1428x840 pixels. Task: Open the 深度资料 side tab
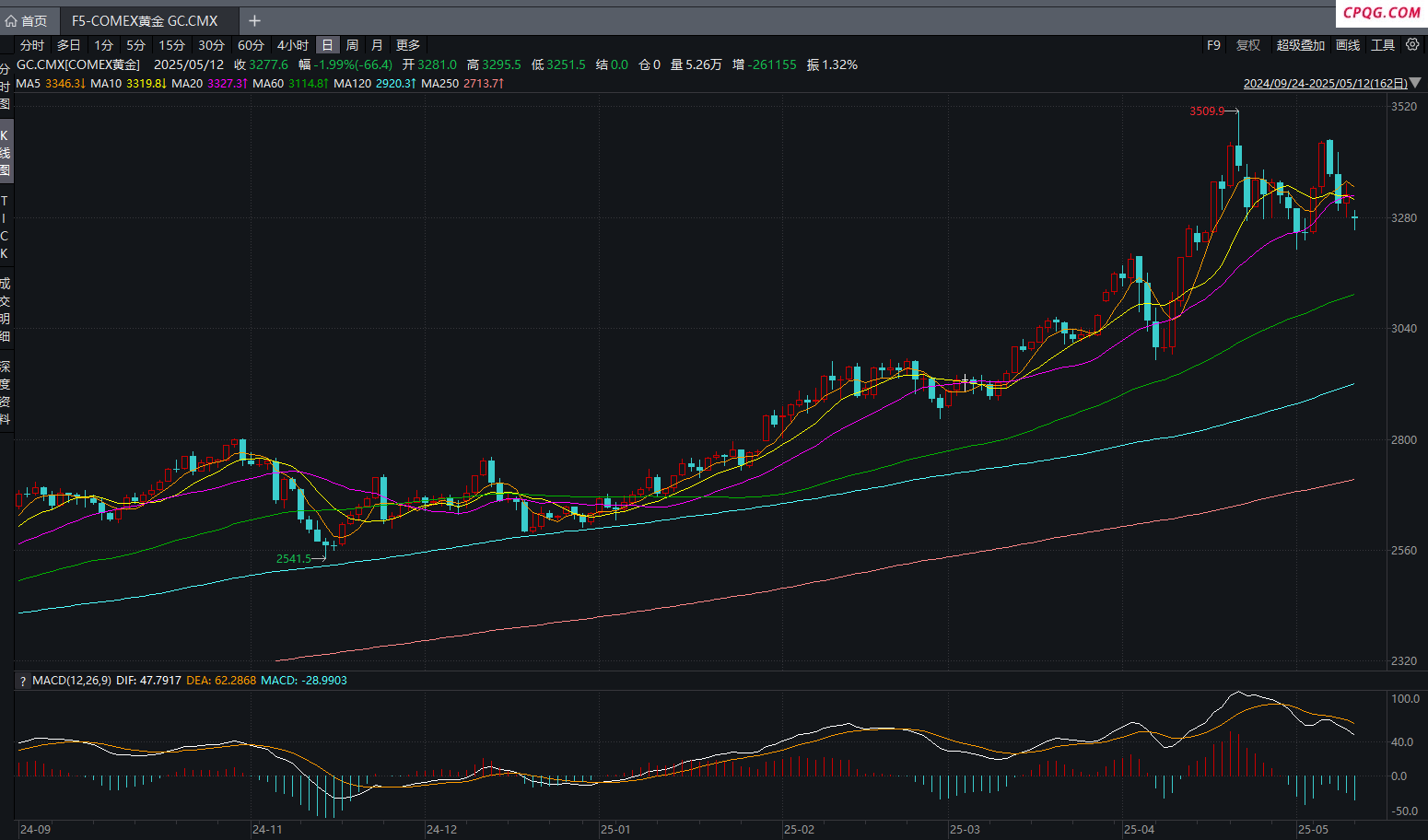coord(6,393)
